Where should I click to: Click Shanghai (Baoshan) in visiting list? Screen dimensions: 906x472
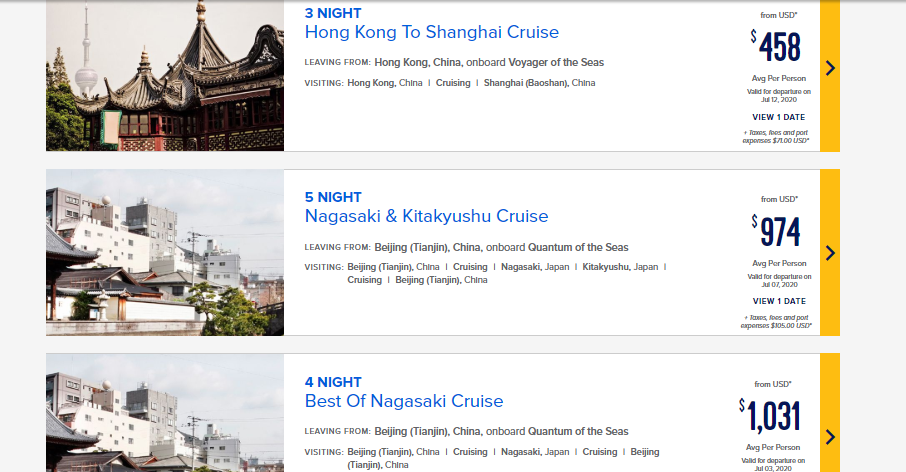click(539, 83)
